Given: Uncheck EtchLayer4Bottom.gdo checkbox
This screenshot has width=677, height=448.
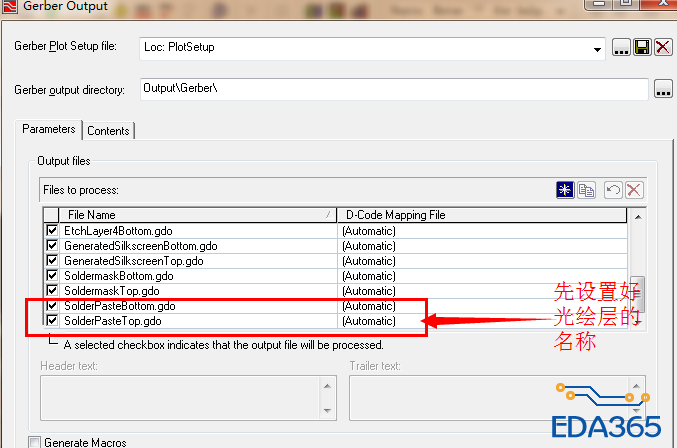Looking at the screenshot, I should click(x=52, y=230).
